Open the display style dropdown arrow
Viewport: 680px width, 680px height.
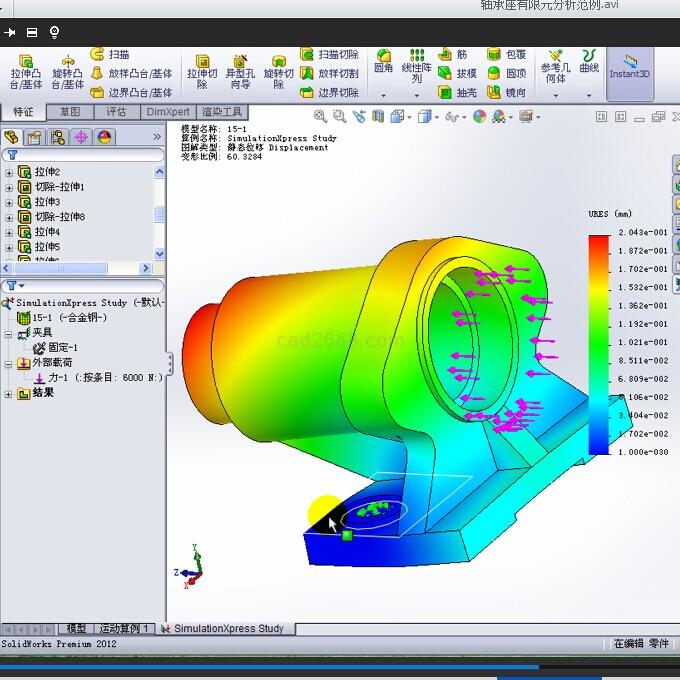[437, 117]
